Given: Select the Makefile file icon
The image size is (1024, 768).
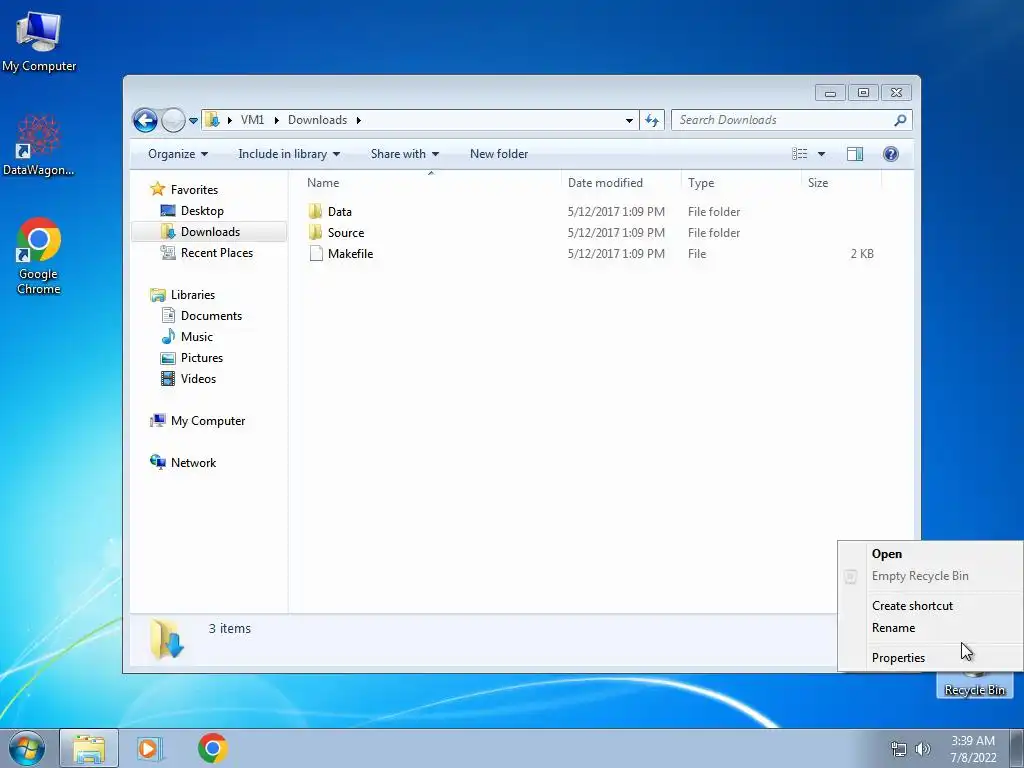Looking at the screenshot, I should (x=316, y=253).
